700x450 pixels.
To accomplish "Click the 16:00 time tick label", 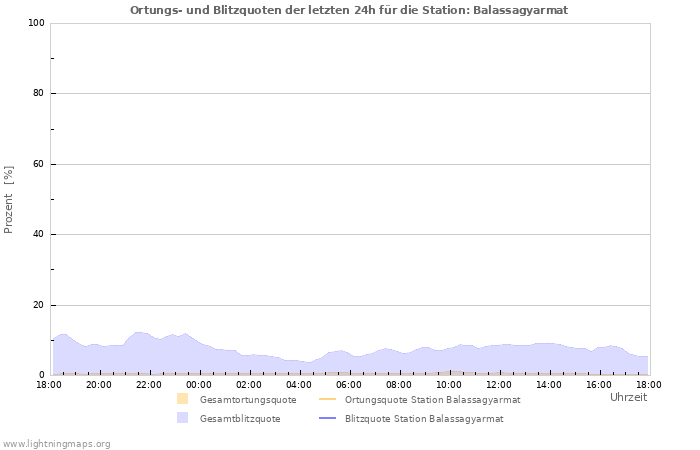I will 599,384.
